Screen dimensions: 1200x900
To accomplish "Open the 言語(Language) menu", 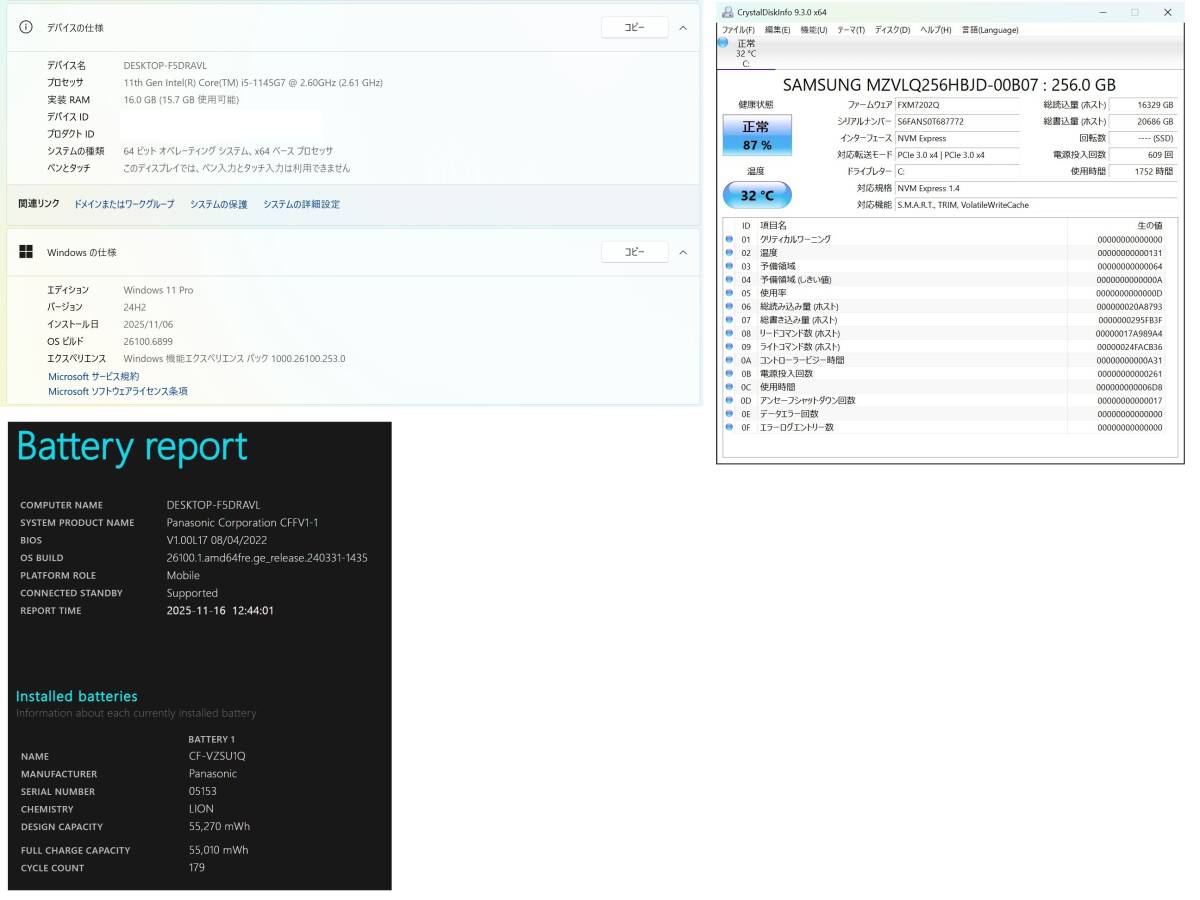I will (990, 30).
